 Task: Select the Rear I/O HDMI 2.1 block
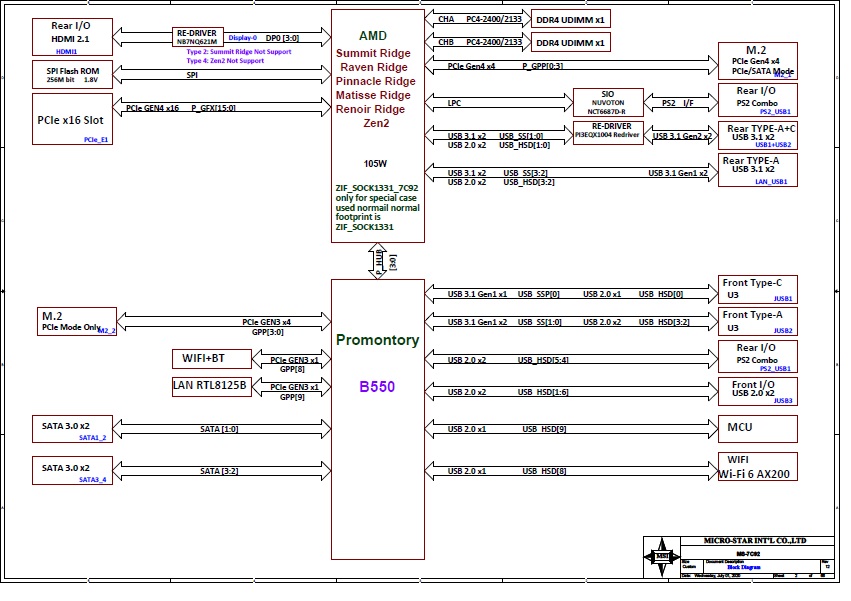click(x=72, y=37)
